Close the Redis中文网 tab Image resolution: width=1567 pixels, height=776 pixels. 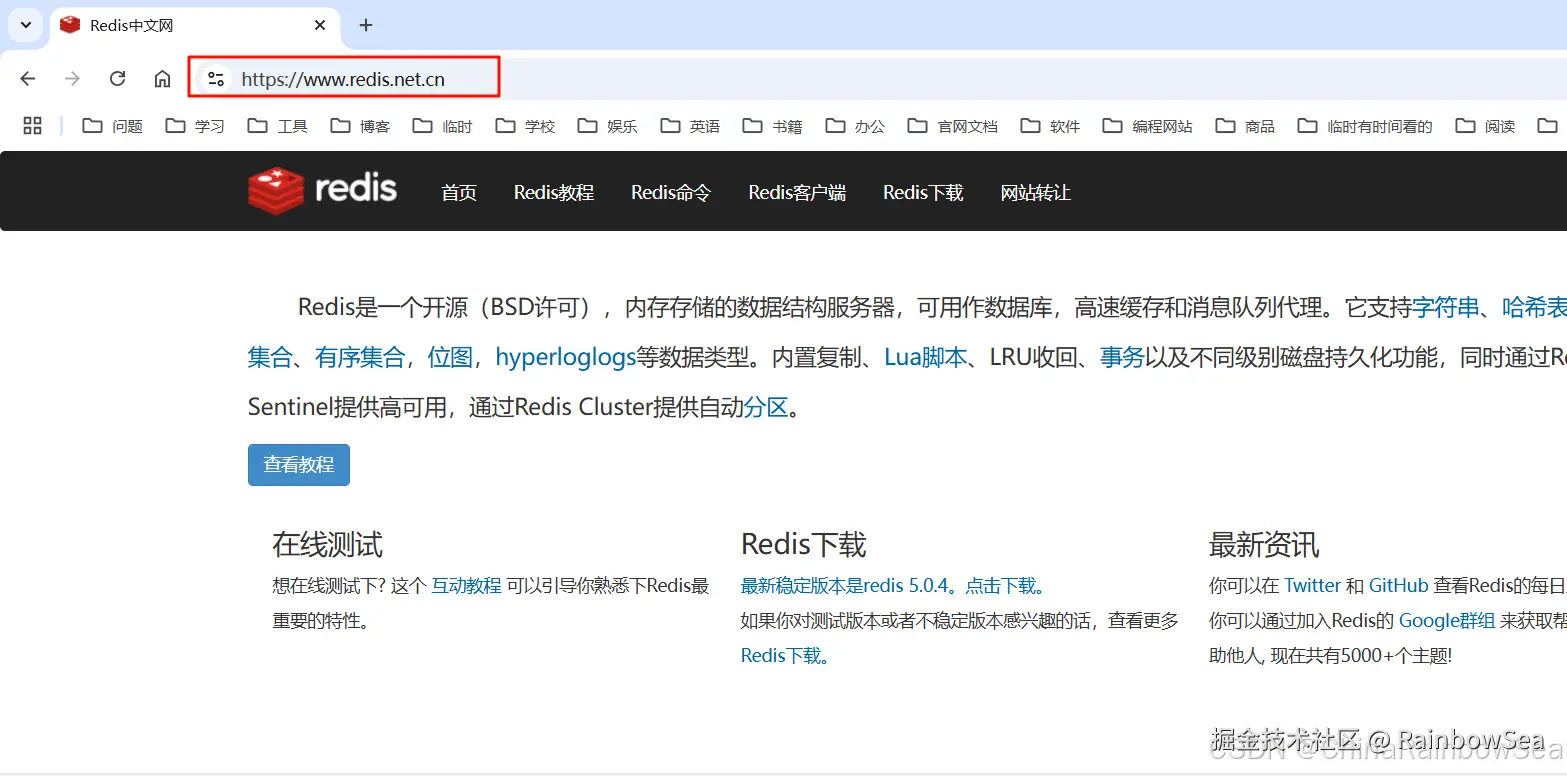[320, 25]
